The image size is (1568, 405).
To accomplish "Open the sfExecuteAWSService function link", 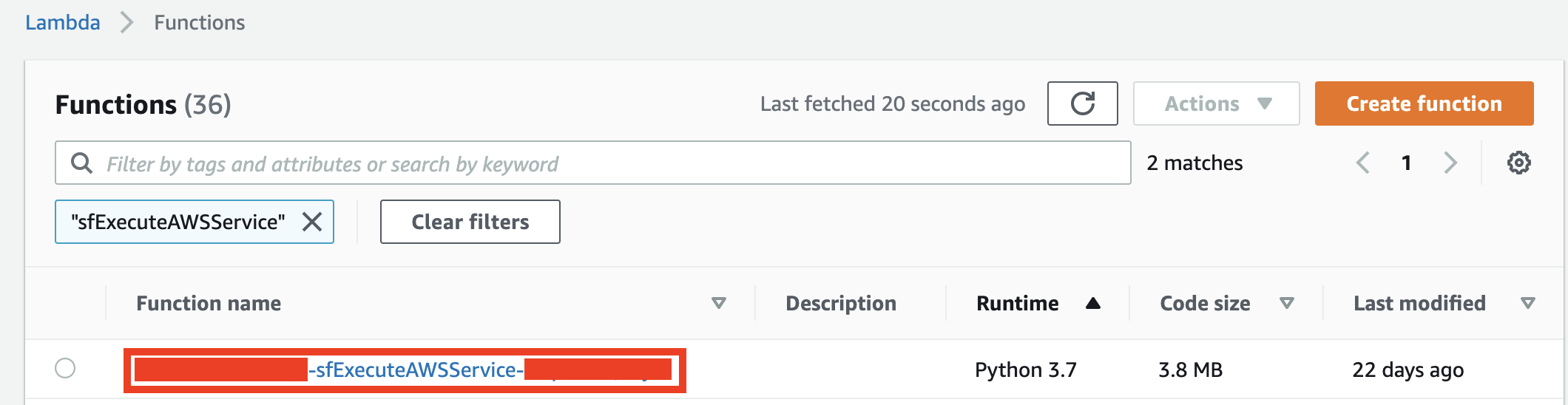I will pos(405,370).
